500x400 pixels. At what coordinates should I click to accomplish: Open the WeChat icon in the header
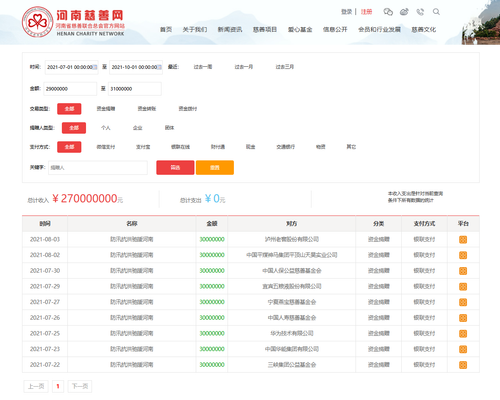pos(388,12)
